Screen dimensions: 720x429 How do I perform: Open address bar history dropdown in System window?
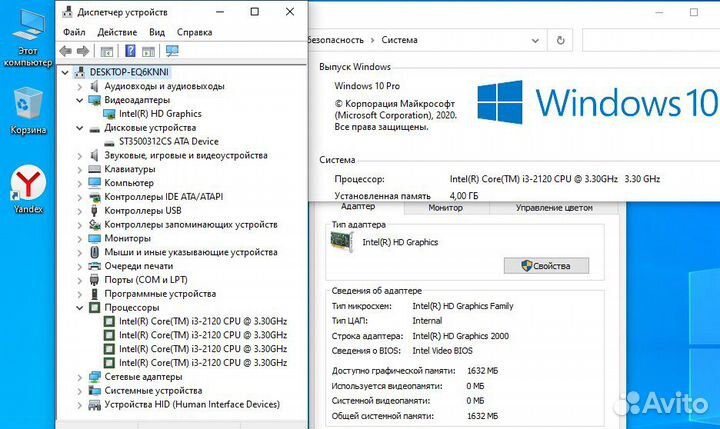click(x=535, y=40)
